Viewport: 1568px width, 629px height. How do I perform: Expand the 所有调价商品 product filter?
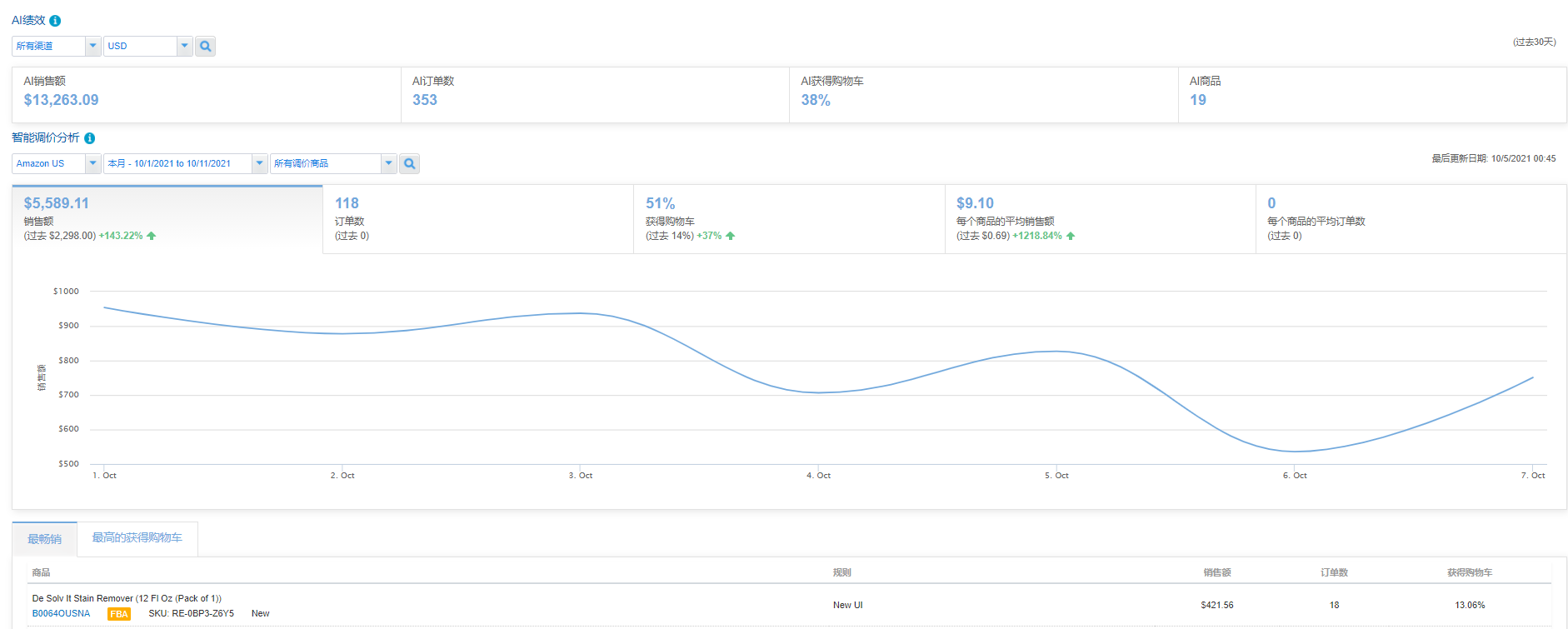[388, 164]
